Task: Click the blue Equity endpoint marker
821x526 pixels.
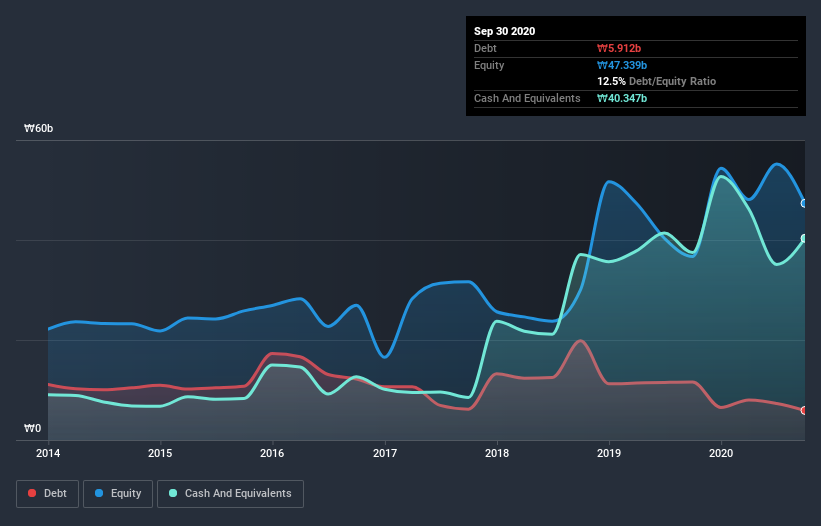Action: pos(805,203)
